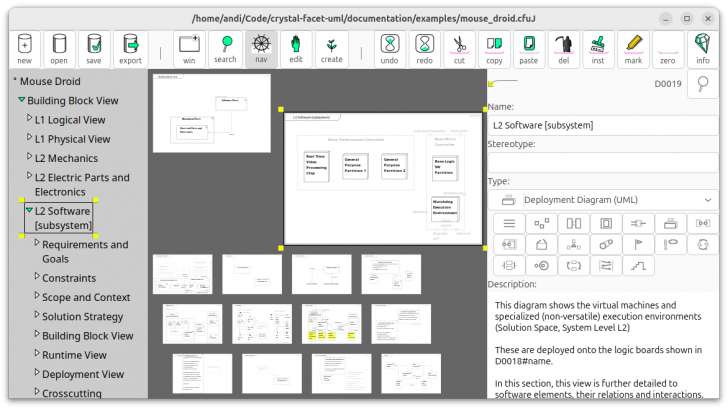Paste from clipboard icon
The height and width of the screenshot is (409, 728).
click(x=529, y=49)
